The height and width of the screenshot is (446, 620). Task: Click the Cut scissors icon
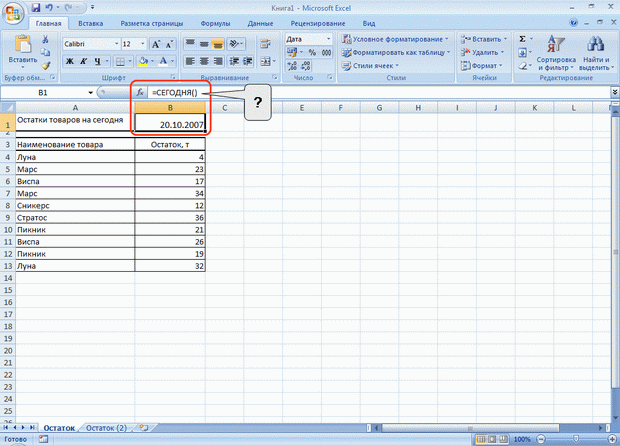tap(45, 39)
